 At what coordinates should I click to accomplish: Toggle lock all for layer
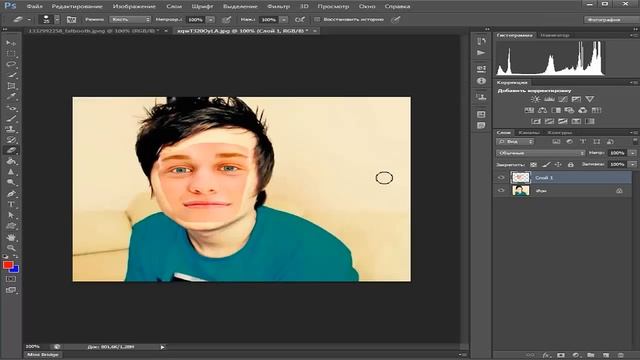tap(571, 164)
